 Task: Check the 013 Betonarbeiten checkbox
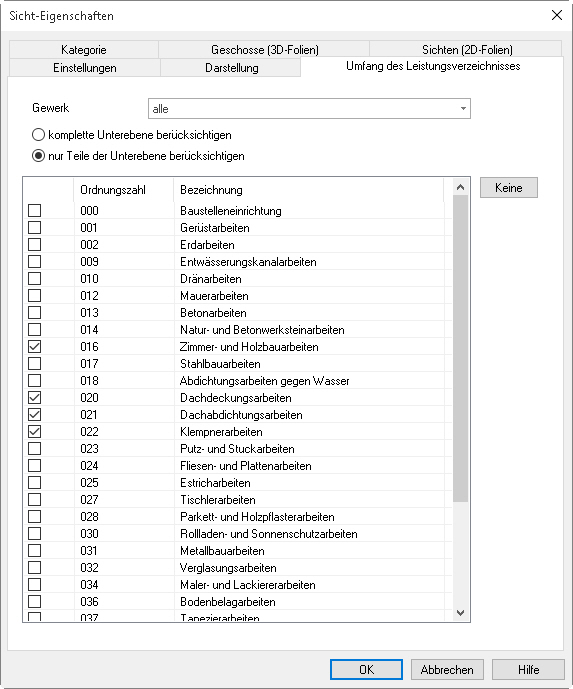[35, 312]
